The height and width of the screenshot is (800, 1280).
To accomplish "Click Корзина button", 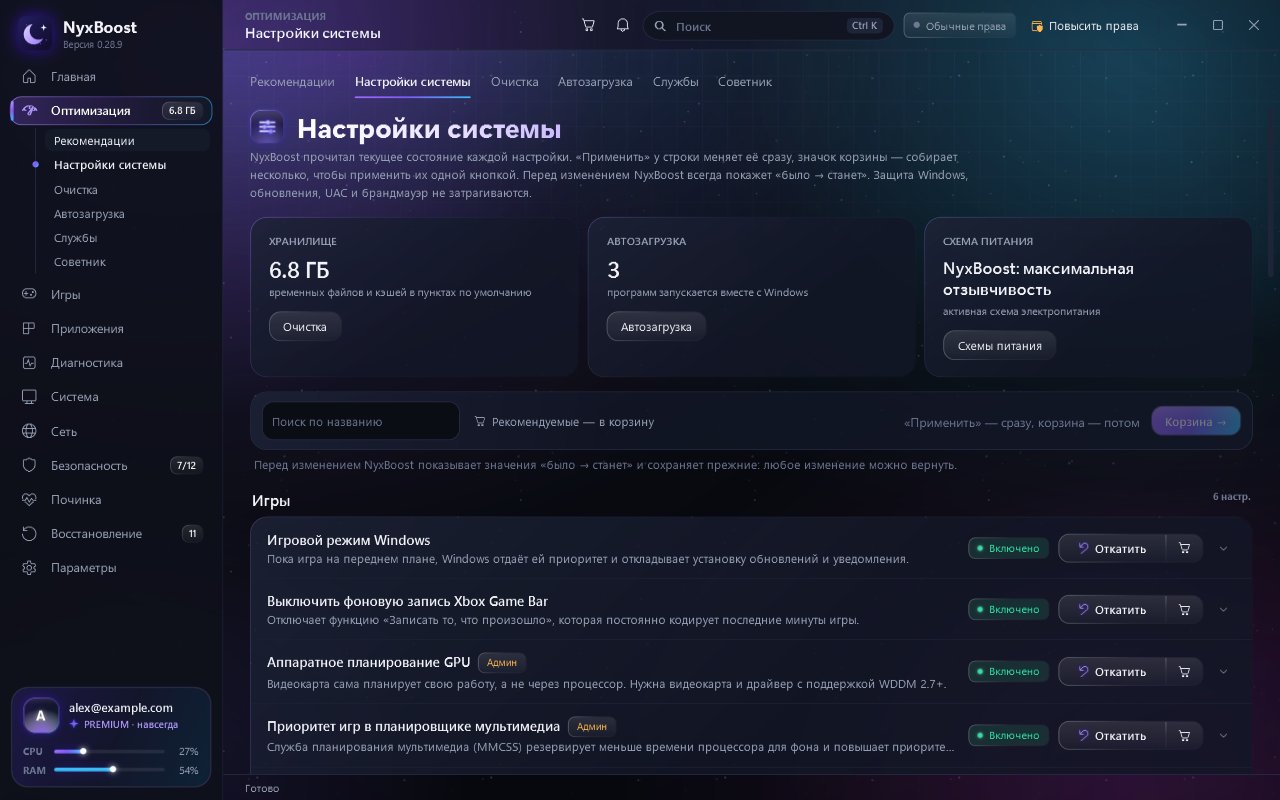I will 1196,422.
